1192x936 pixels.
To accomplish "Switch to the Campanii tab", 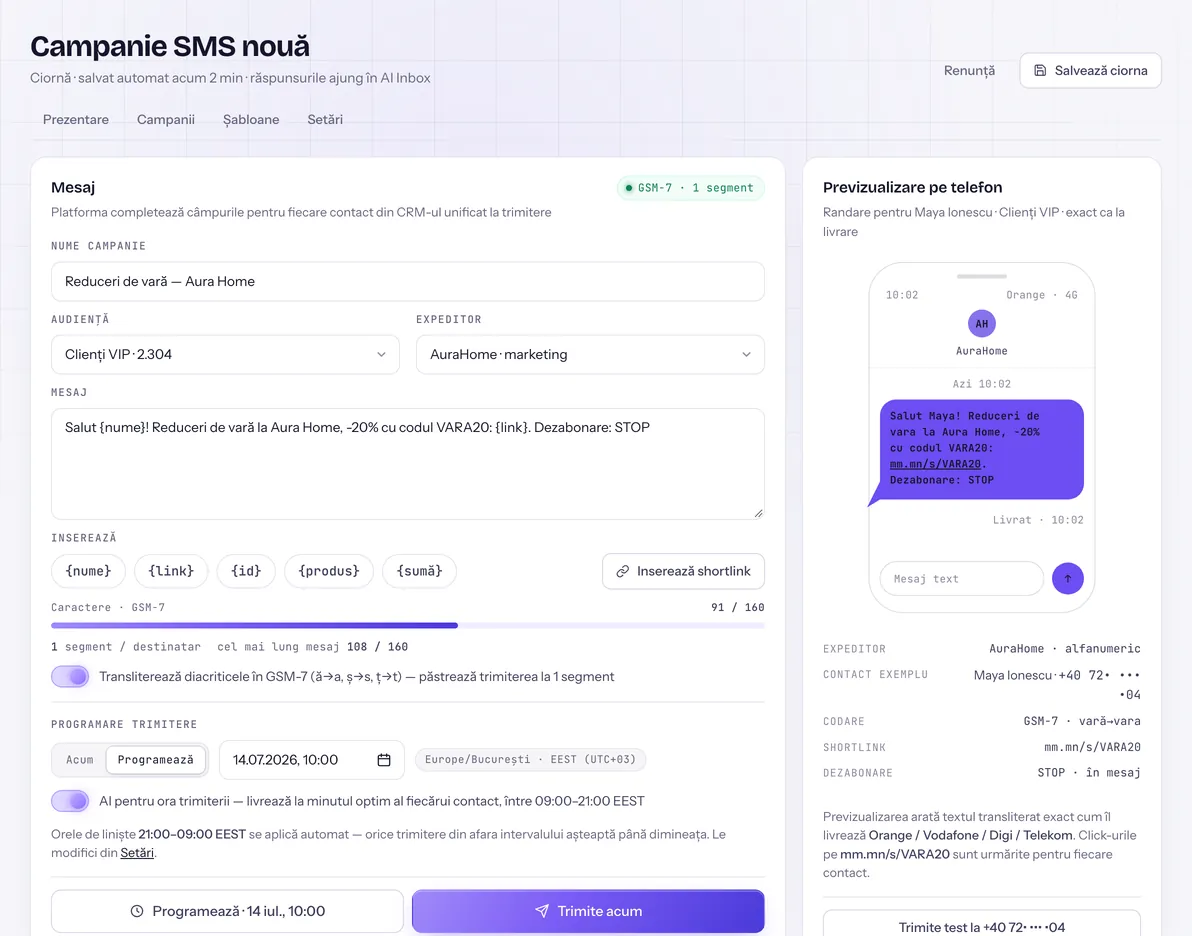I will point(166,119).
